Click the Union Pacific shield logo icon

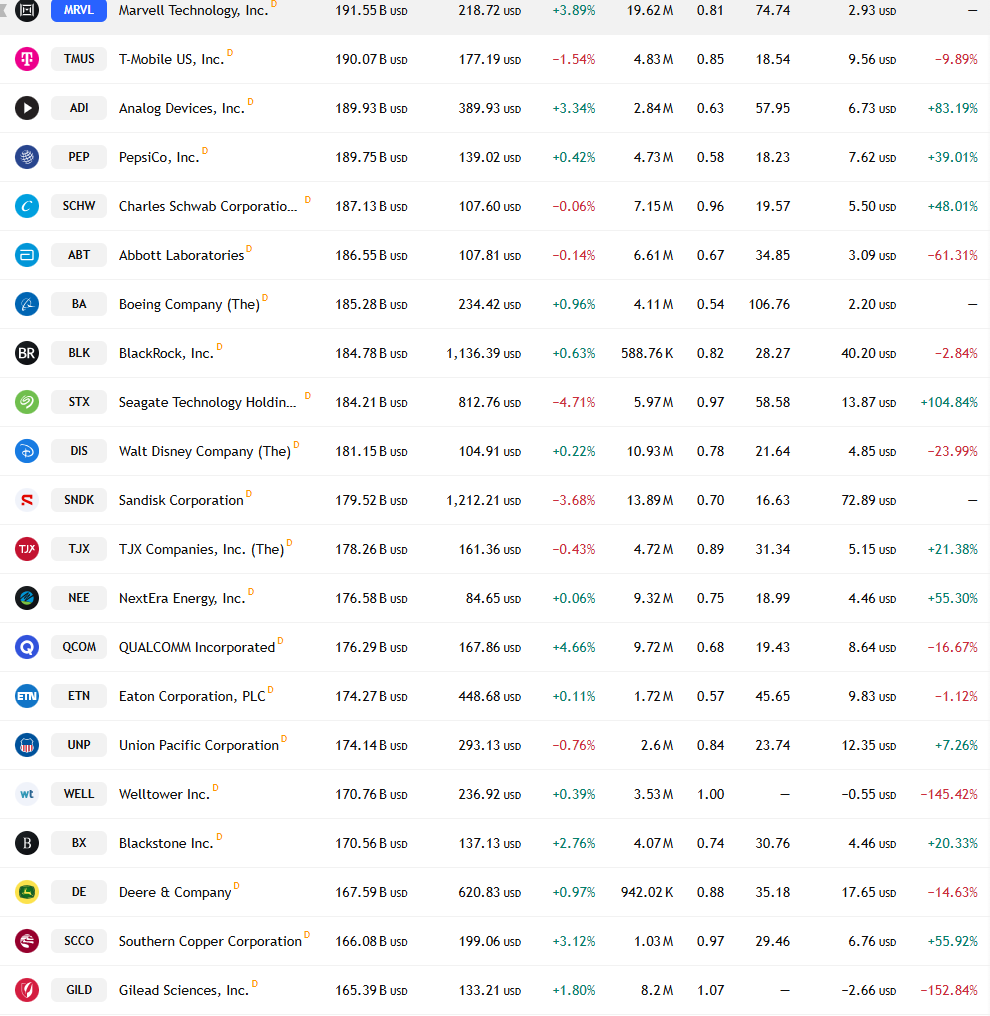tap(27, 745)
